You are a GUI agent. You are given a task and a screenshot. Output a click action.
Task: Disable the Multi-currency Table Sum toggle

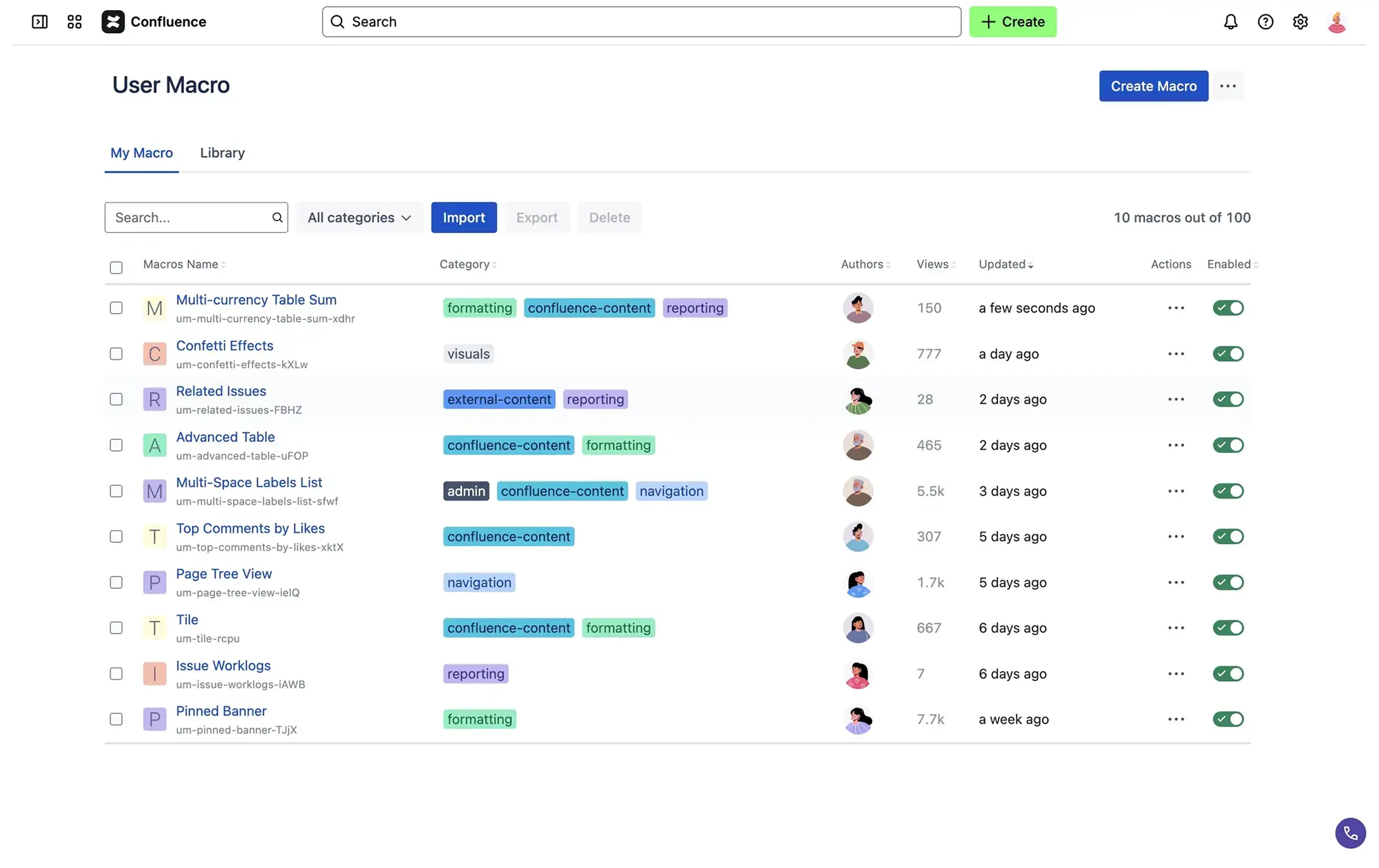pos(1228,308)
